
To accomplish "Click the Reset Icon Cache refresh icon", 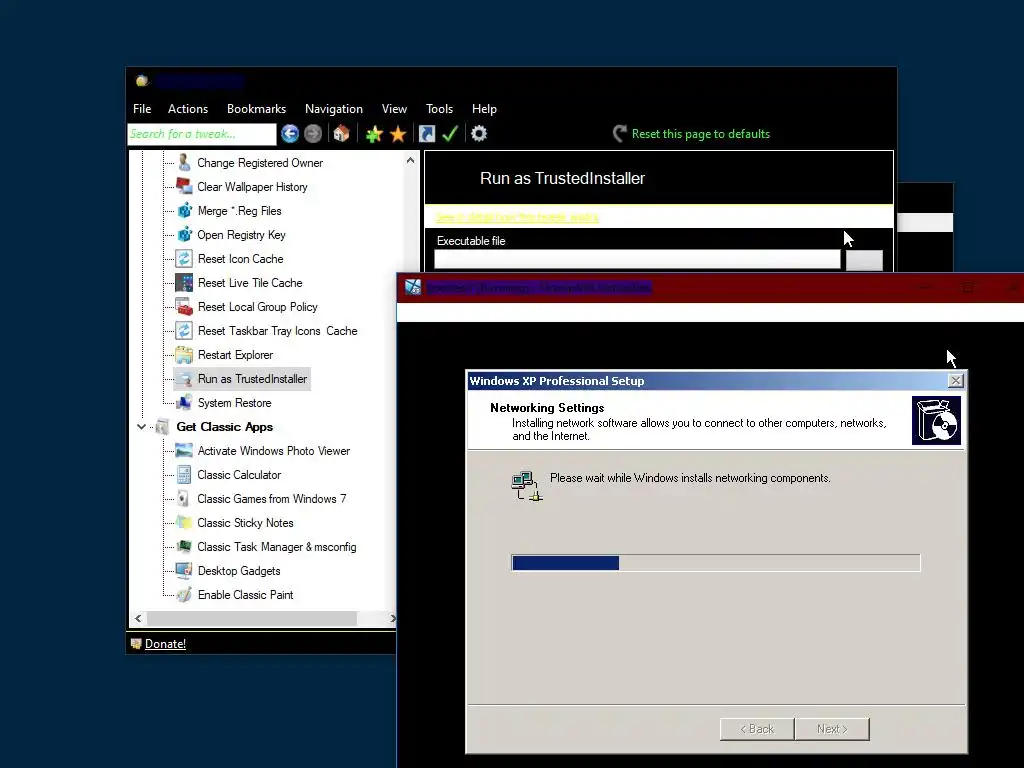I will pos(184,259).
